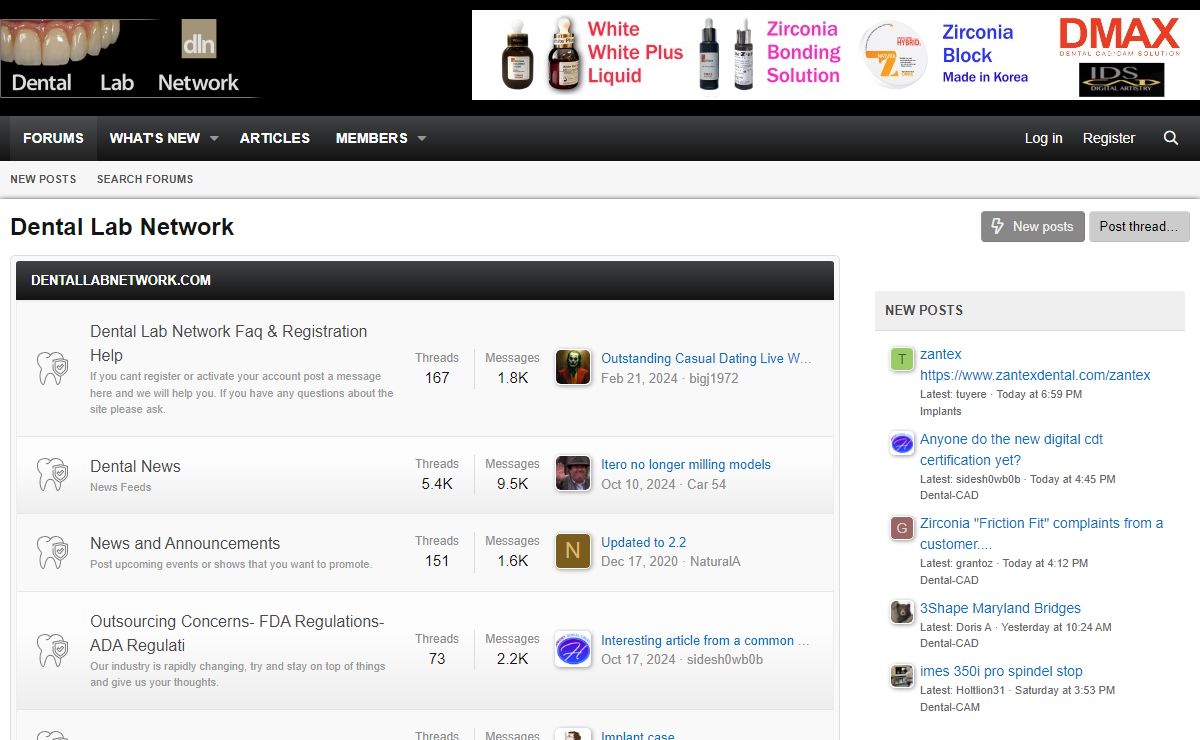Open the avatar beside imes 350i pro spindel
Viewport: 1200px width, 740px height.
902,676
